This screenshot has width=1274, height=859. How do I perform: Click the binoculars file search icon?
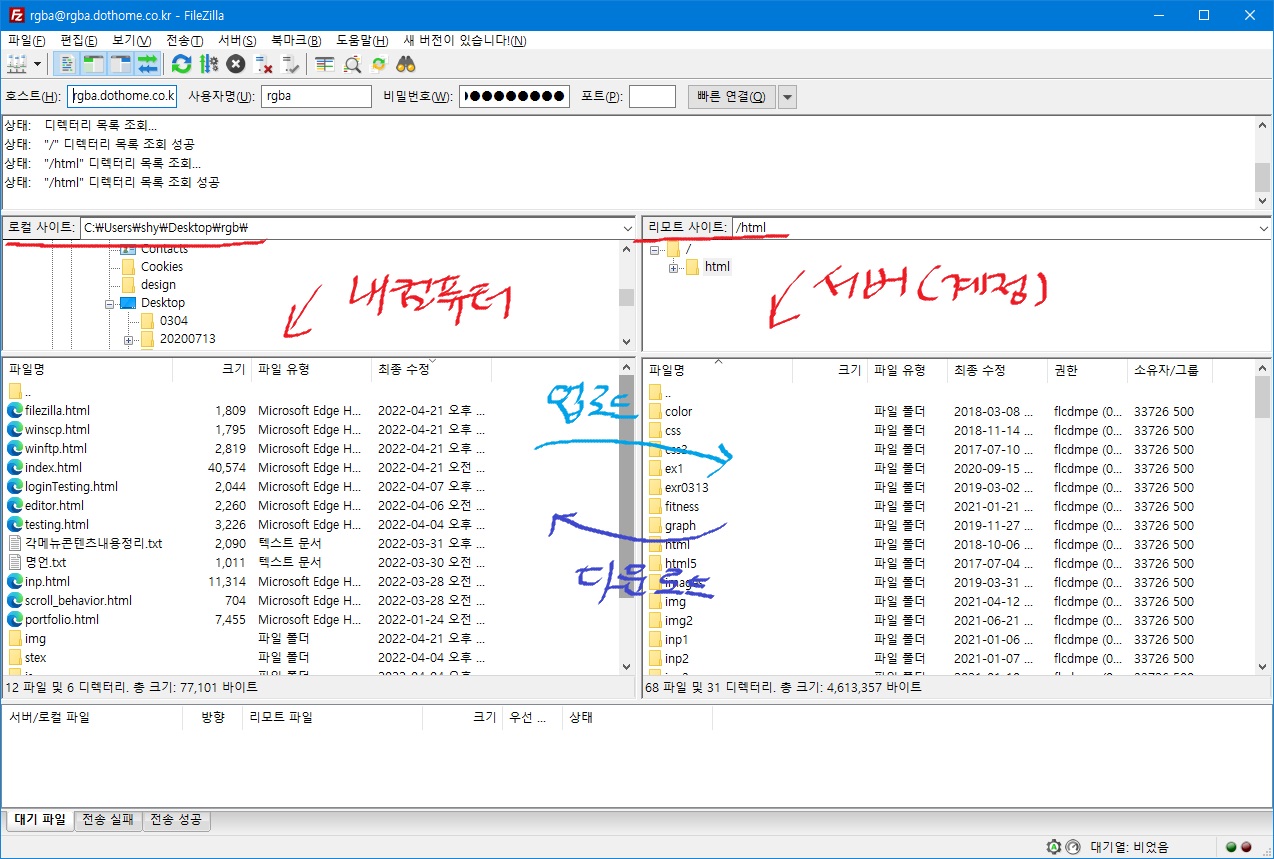point(405,64)
